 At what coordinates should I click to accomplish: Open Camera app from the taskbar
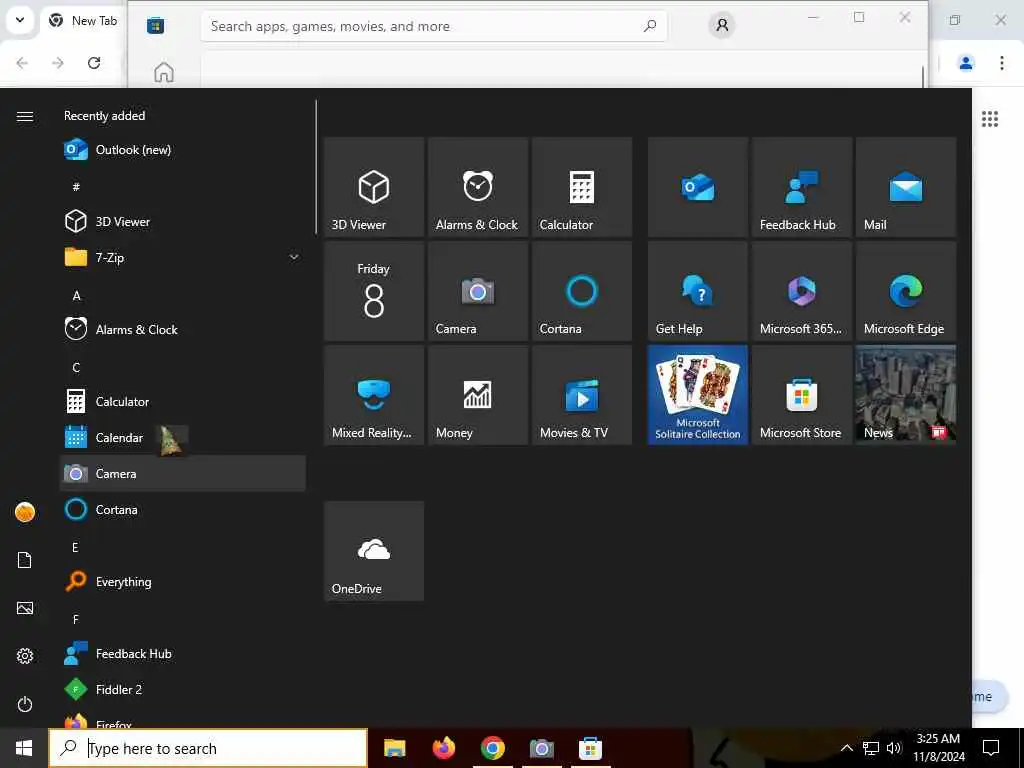[x=541, y=748]
